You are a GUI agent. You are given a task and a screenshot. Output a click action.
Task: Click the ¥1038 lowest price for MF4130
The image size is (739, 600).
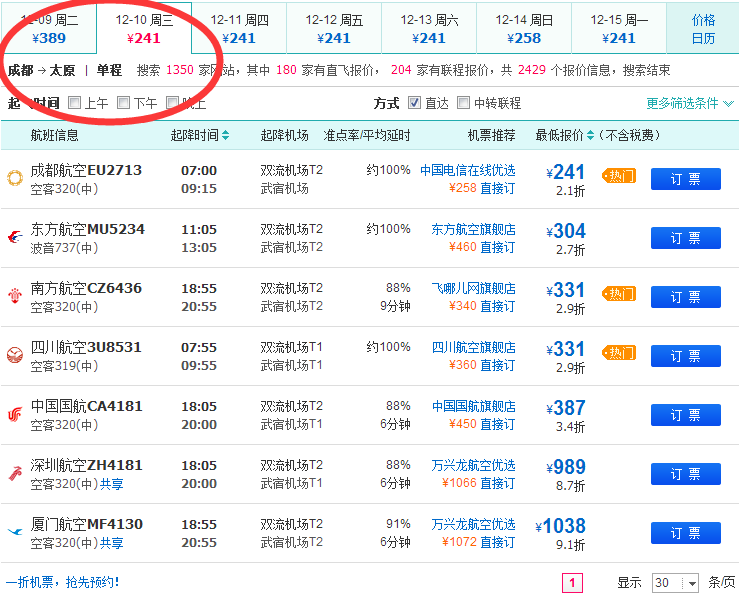(x=560, y=526)
